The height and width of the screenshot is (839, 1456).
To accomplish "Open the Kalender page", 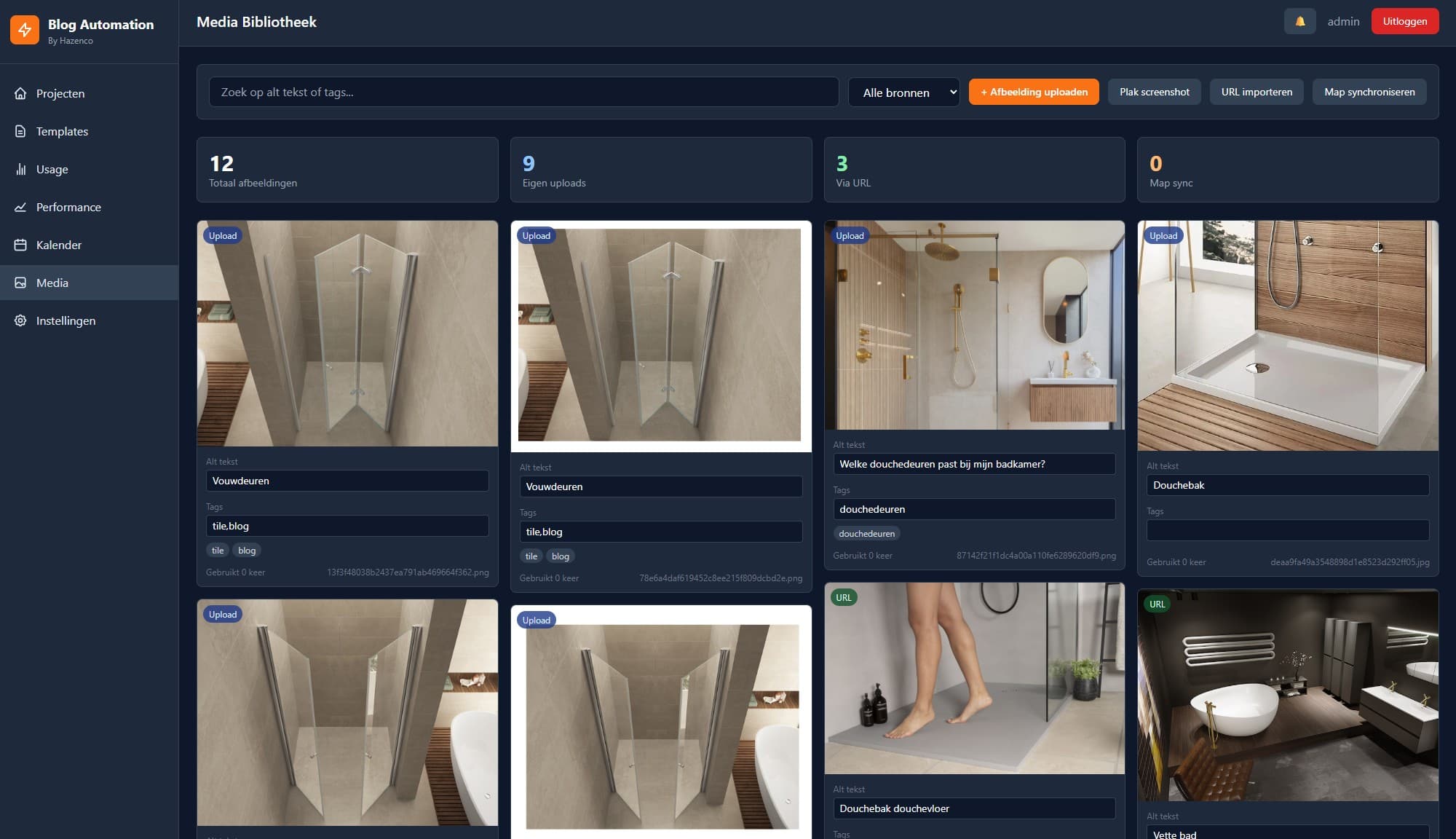I will click(x=89, y=245).
